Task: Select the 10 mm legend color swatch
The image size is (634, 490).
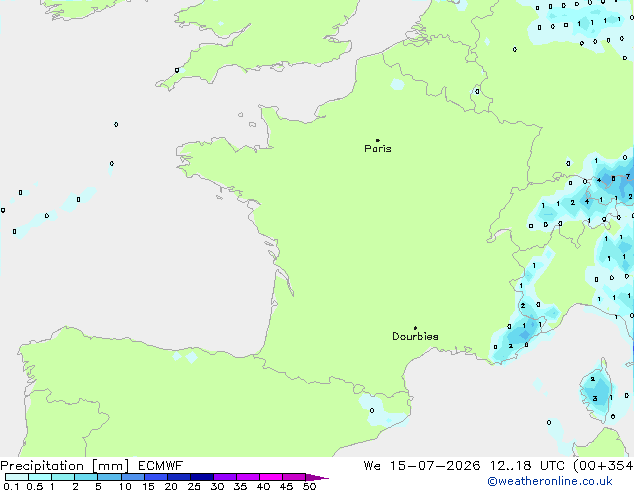Action: [x=133, y=477]
